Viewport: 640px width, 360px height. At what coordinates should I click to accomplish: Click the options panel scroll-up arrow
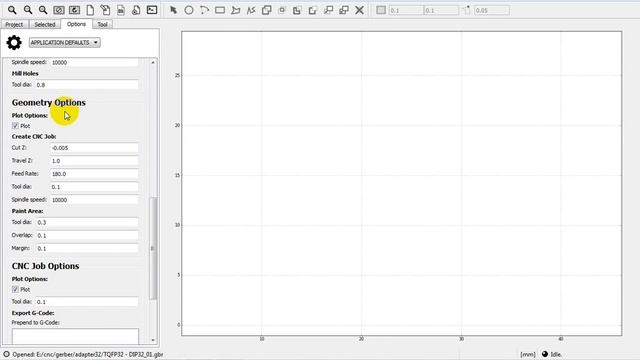point(153,62)
